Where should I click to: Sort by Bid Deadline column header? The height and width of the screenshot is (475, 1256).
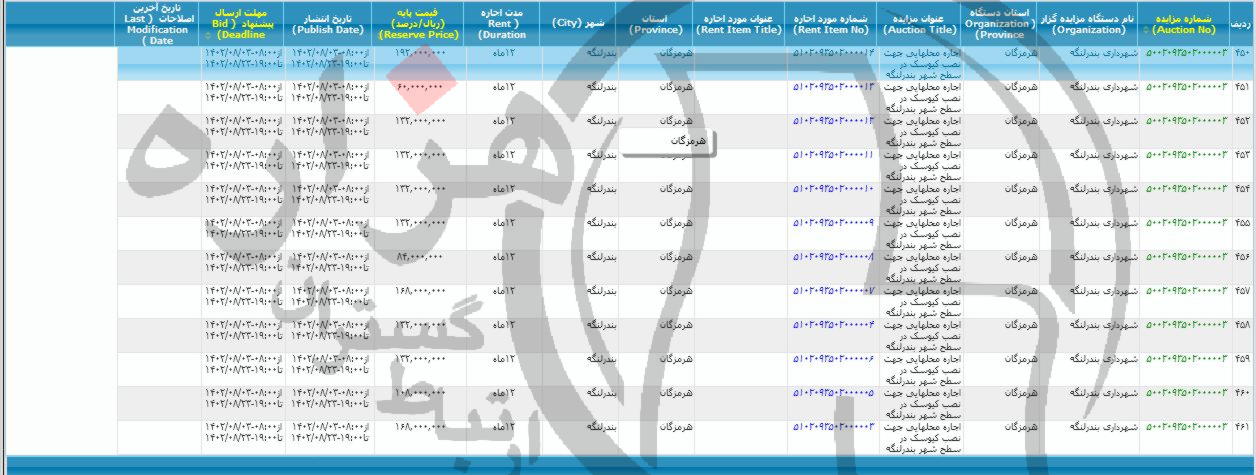pyautogui.click(x=243, y=24)
